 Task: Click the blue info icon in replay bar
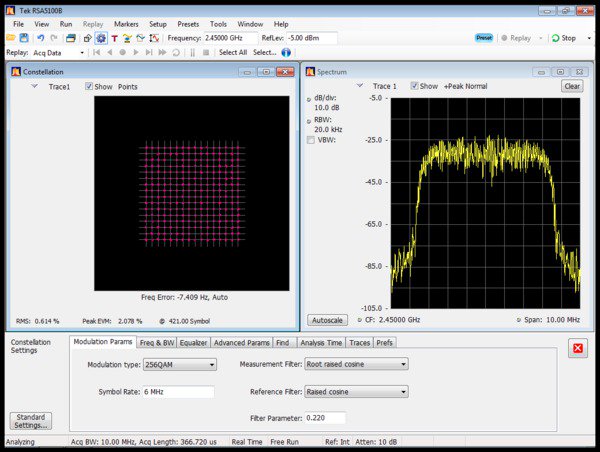coord(287,52)
